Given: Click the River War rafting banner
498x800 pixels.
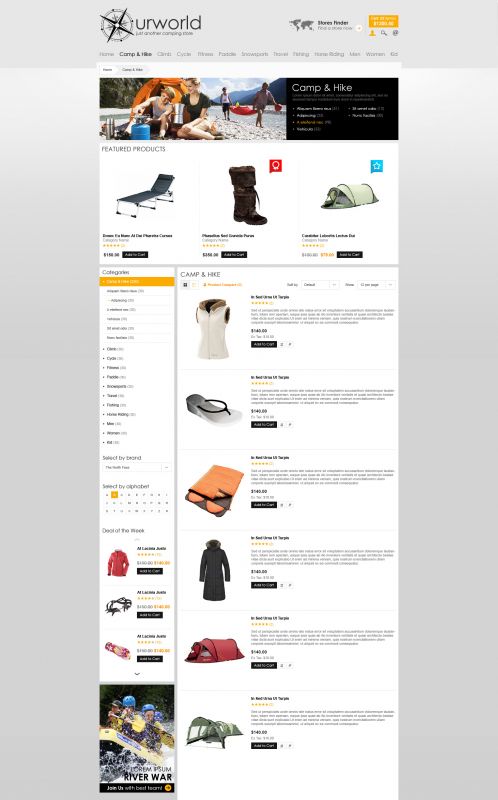Looking at the screenshot, I should coord(137,738).
